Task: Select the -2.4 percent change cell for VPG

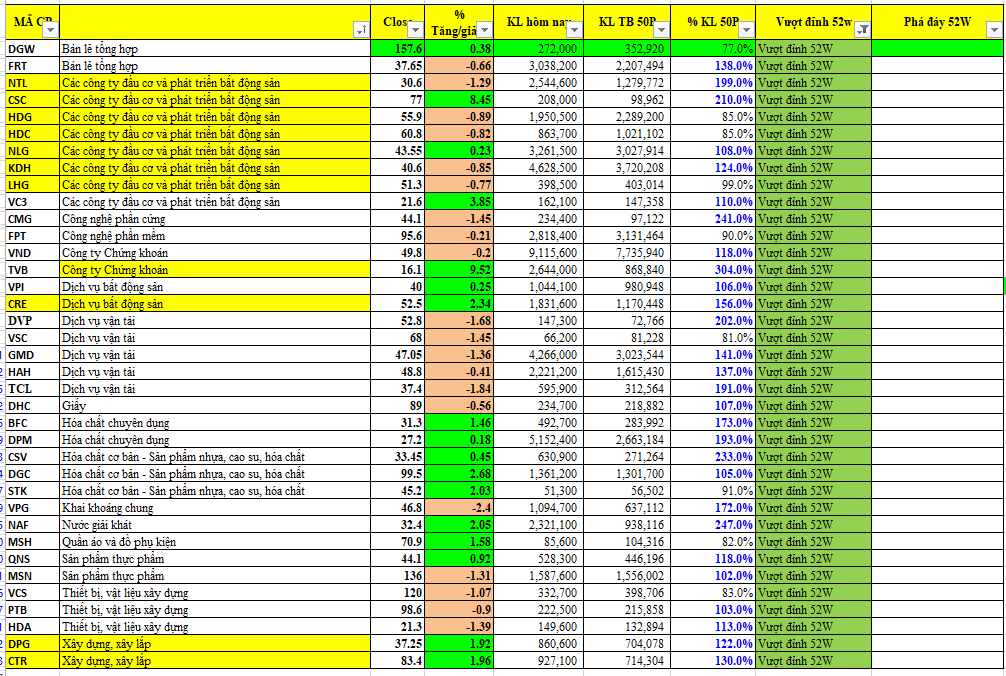Action: pyautogui.click(x=458, y=508)
